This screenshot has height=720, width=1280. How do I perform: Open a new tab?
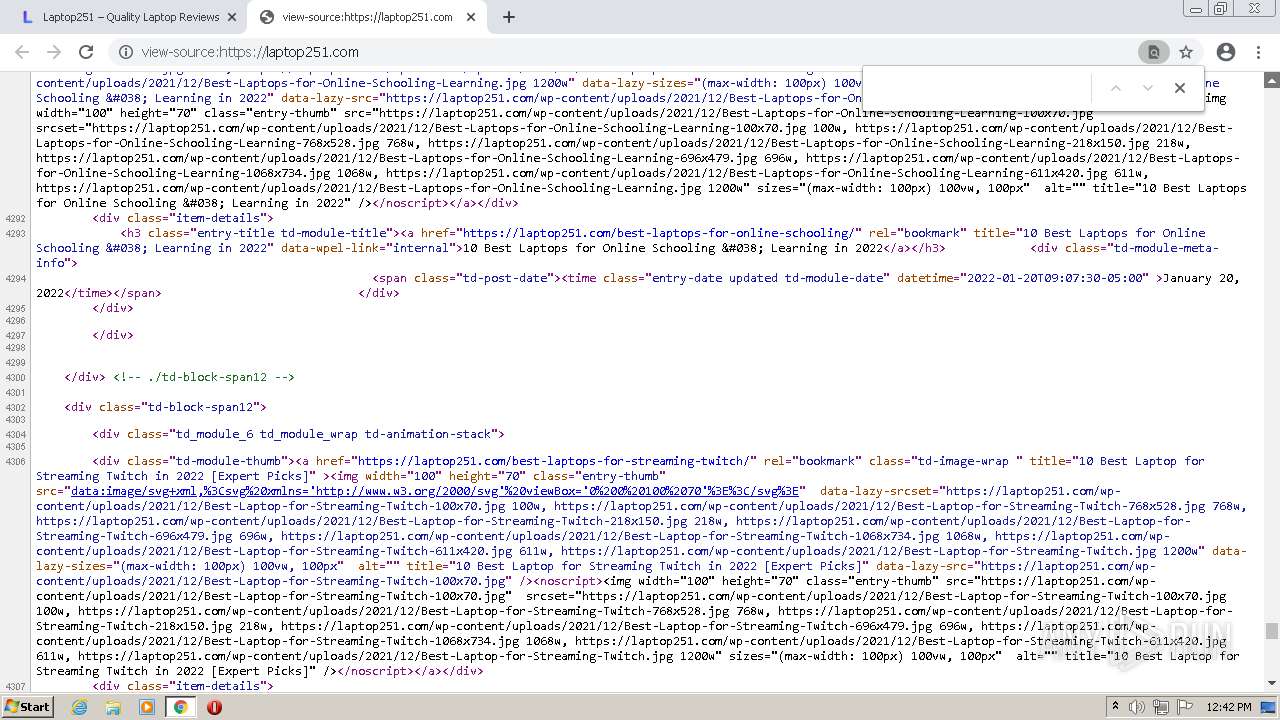(509, 17)
